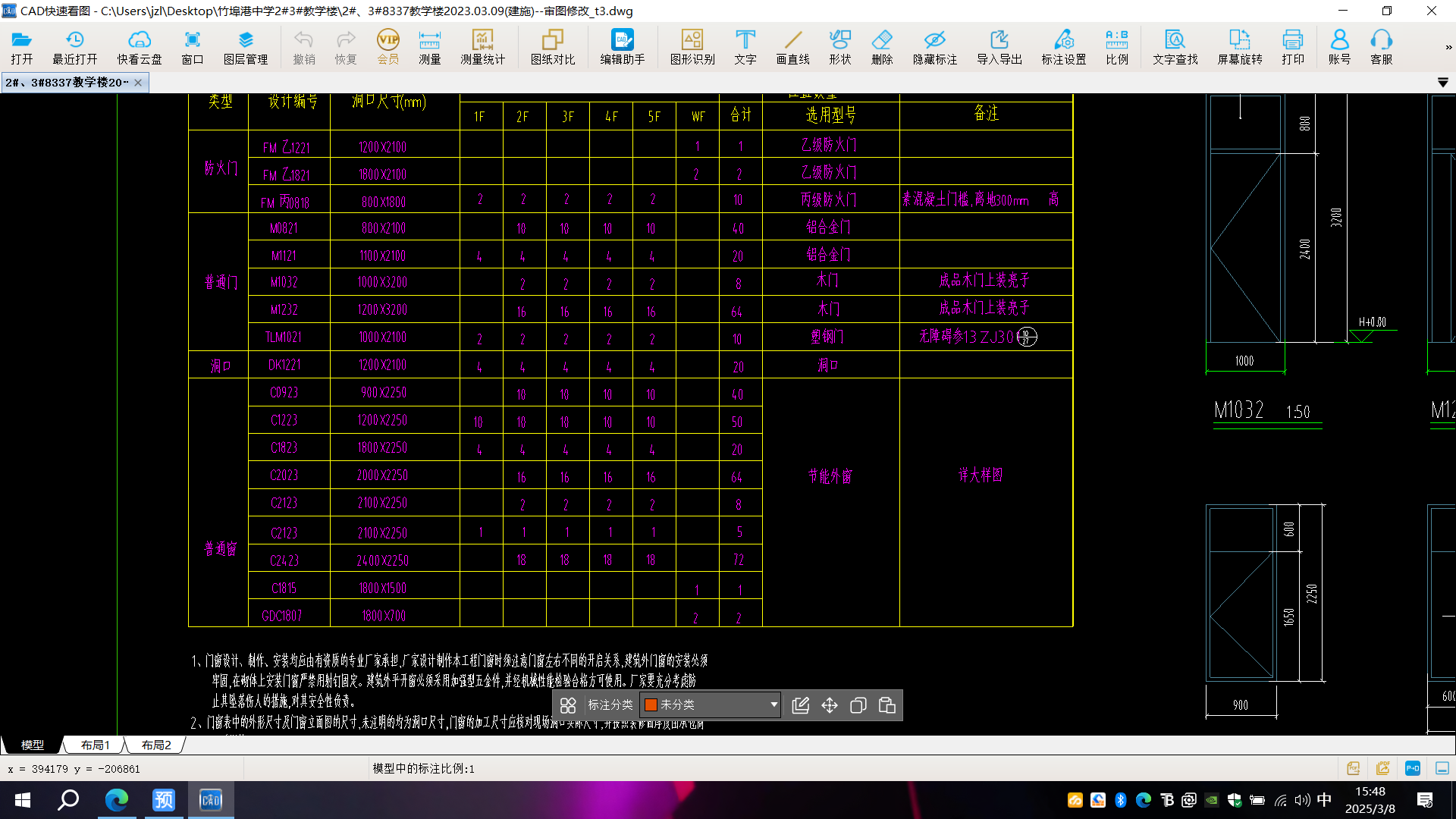1456x819 pixels.
Task: Click the 图形识别 shape recognition icon
Action: pyautogui.click(x=692, y=47)
